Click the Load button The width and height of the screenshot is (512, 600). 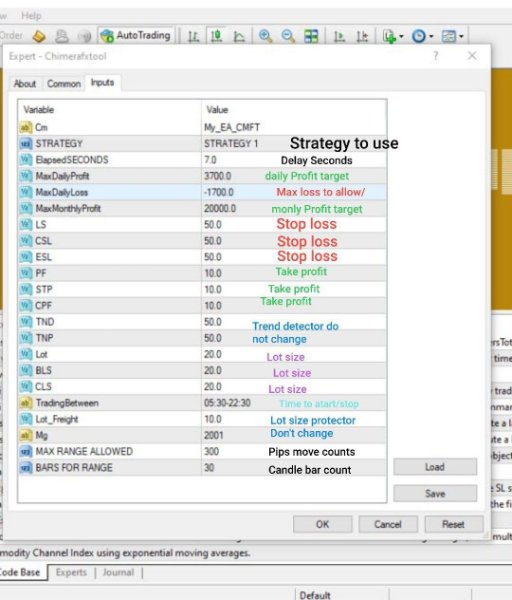pos(435,467)
